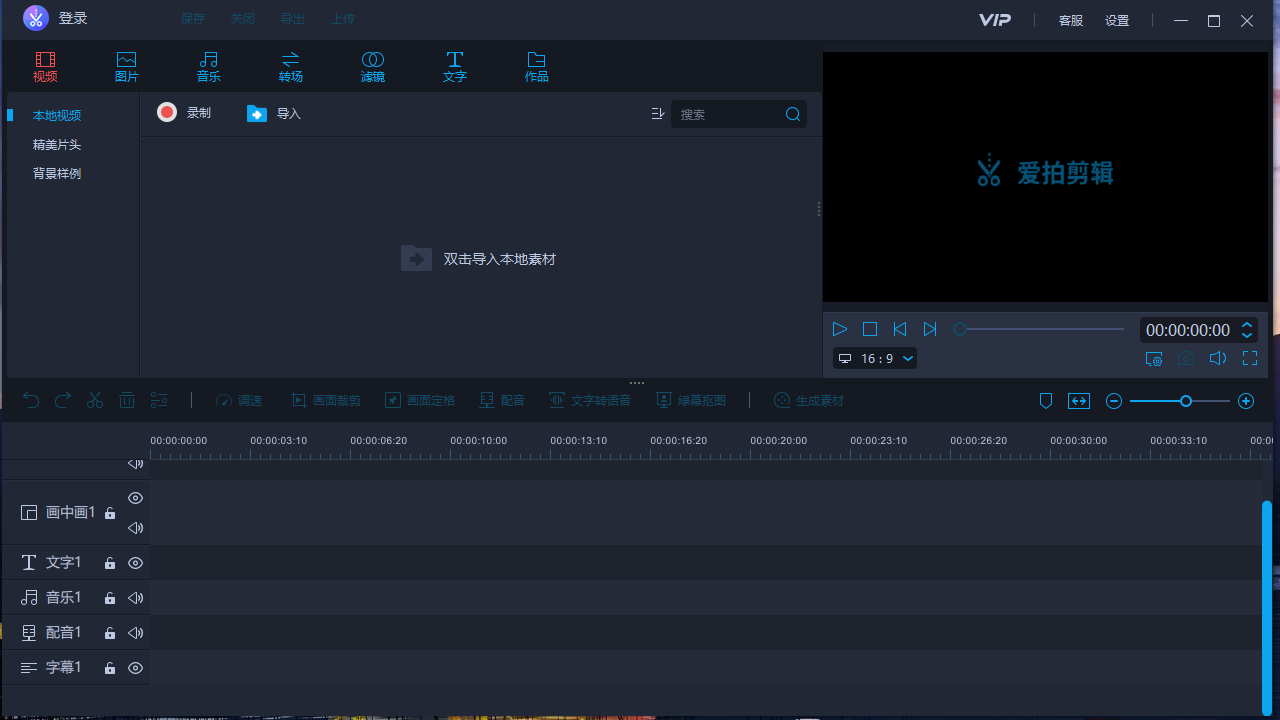1280x720 pixels.
Task: Open the clip properties sliders icon
Action: (159, 400)
